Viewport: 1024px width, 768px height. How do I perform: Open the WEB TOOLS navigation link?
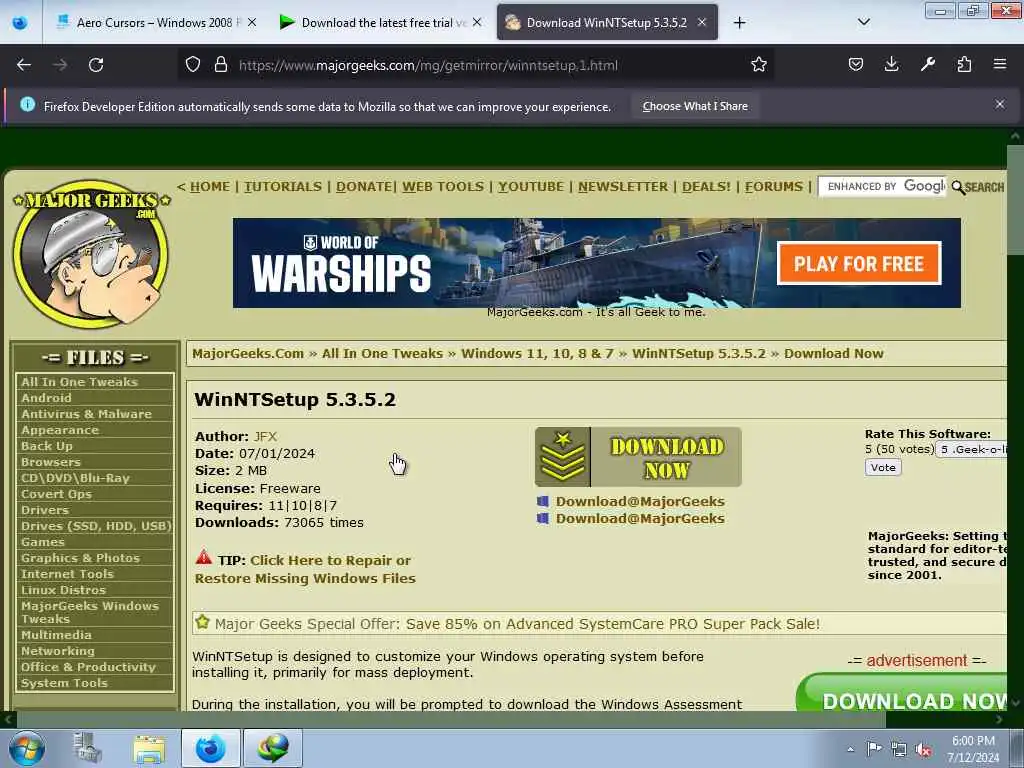point(443,187)
